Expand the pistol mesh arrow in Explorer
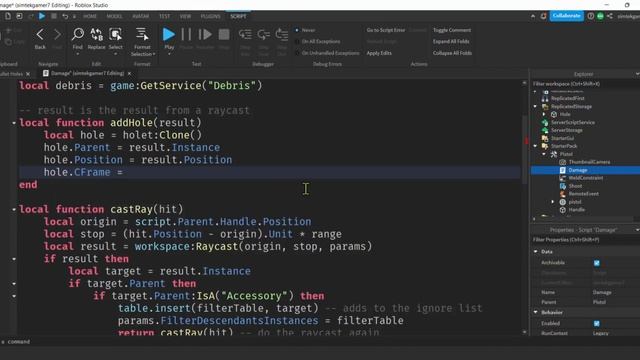 (x=553, y=202)
